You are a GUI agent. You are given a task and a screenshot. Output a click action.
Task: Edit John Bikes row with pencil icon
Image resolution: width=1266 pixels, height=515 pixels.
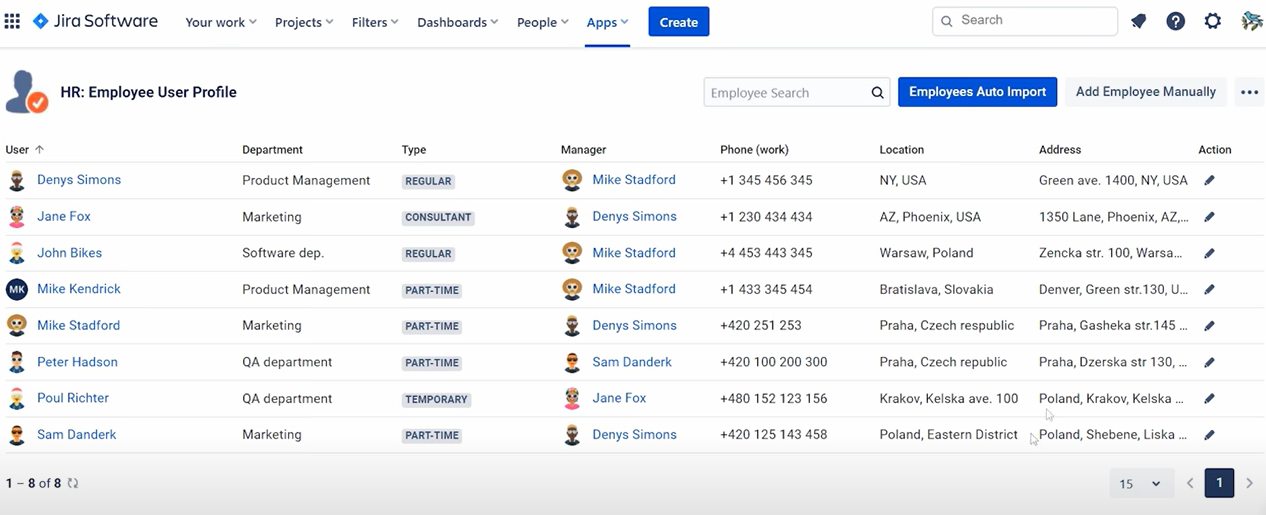1209,254
